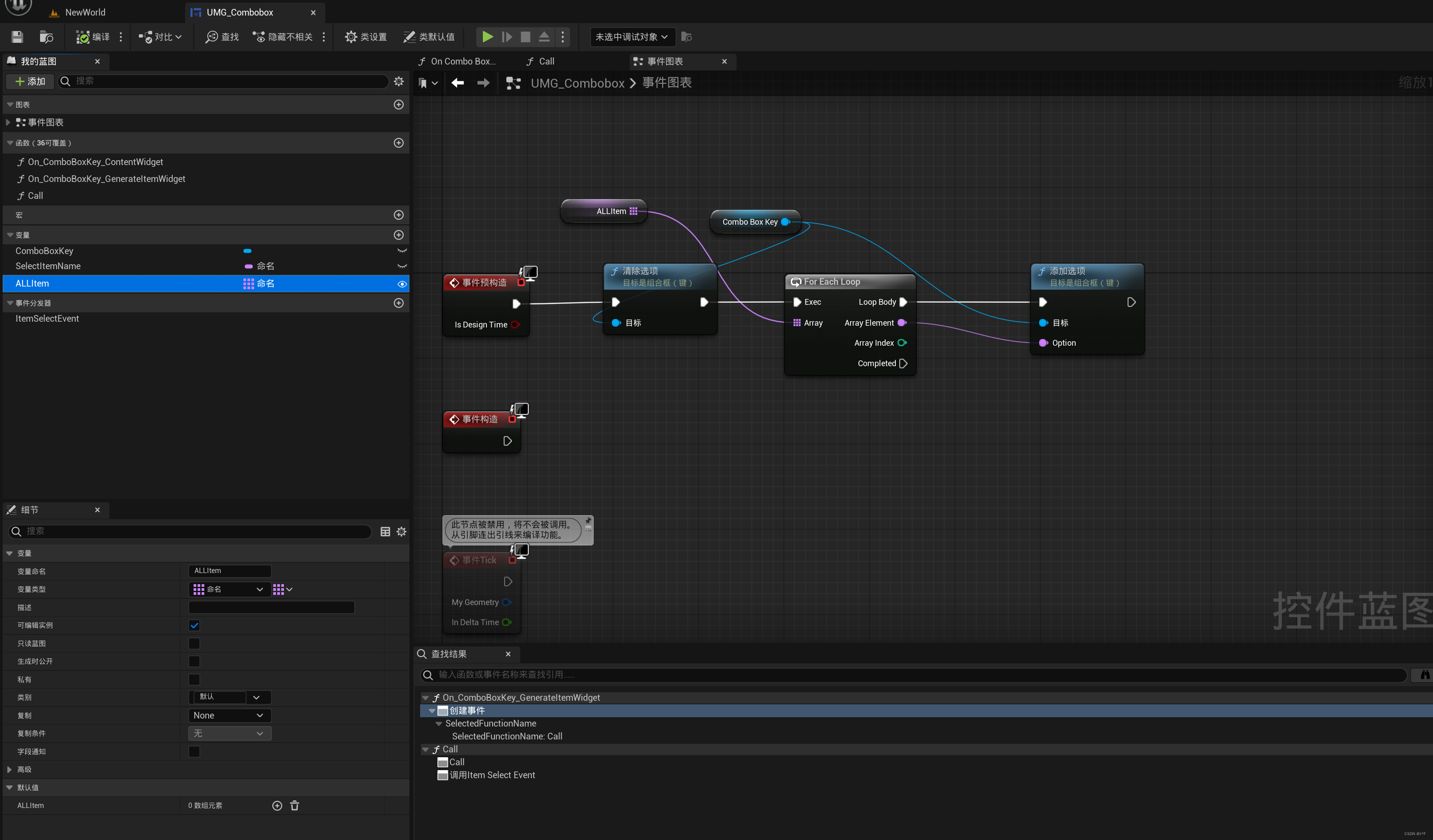Open play options three-dot menu
Screen dimensions: 1433x840
click(563, 37)
